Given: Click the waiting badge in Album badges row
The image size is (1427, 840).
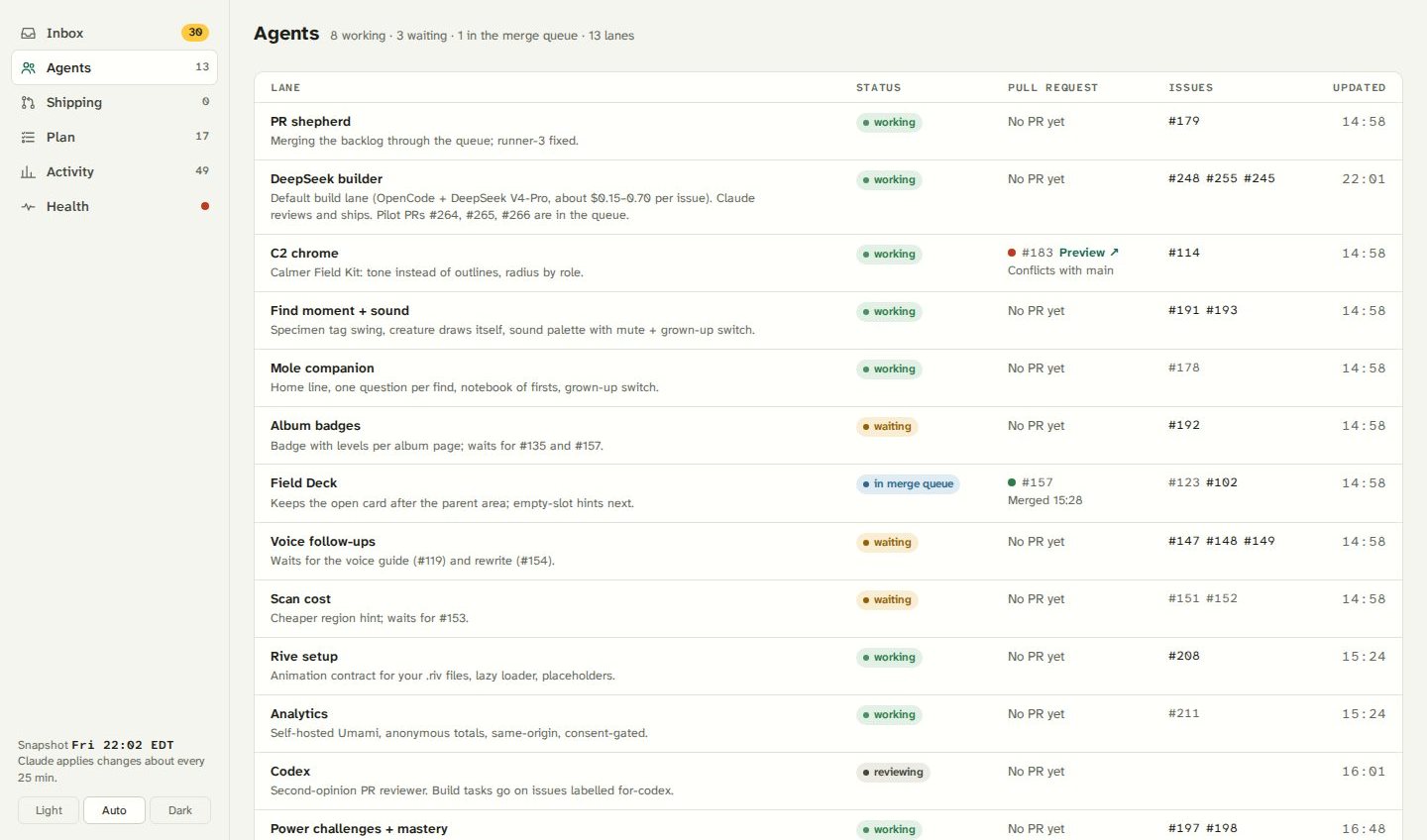Looking at the screenshot, I should 888,427.
